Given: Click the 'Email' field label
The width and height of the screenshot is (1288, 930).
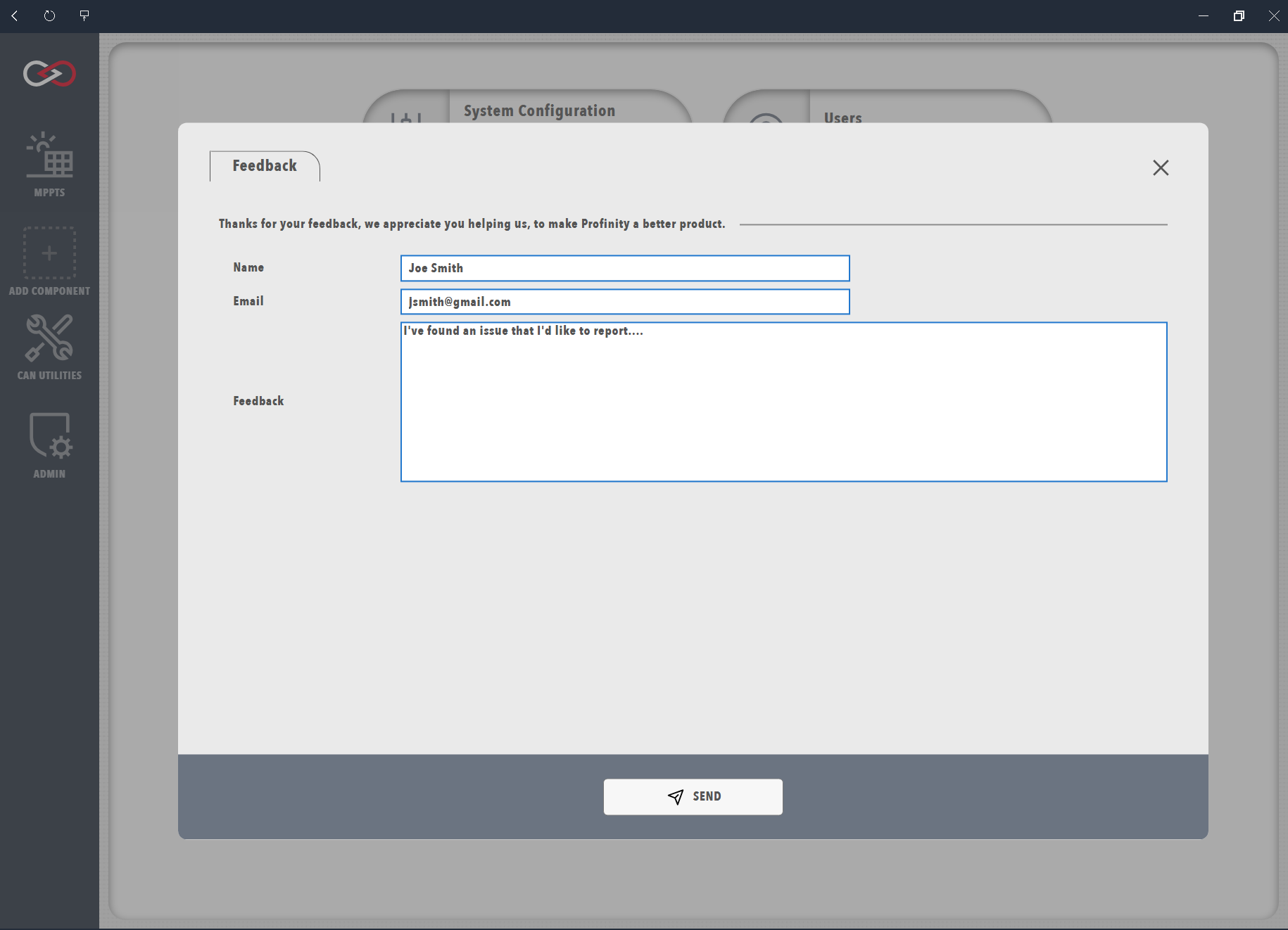Looking at the screenshot, I should [248, 301].
